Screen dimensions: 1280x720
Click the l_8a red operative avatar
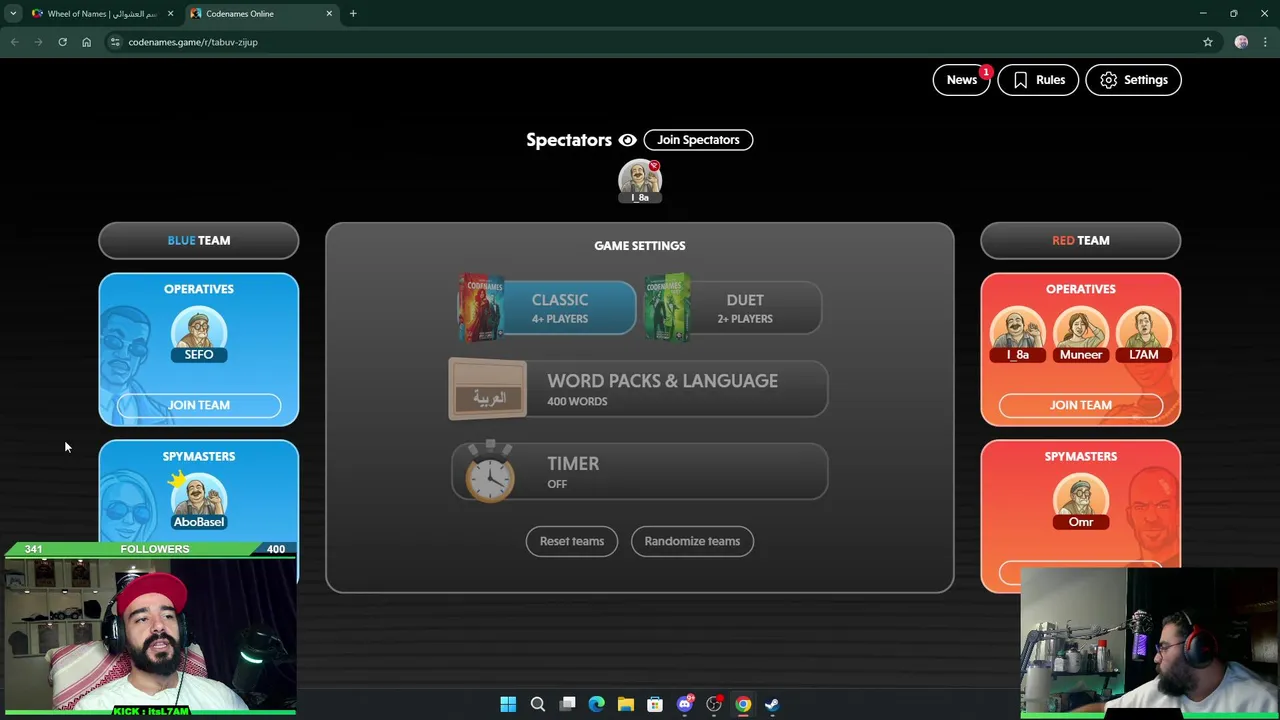click(x=1018, y=335)
